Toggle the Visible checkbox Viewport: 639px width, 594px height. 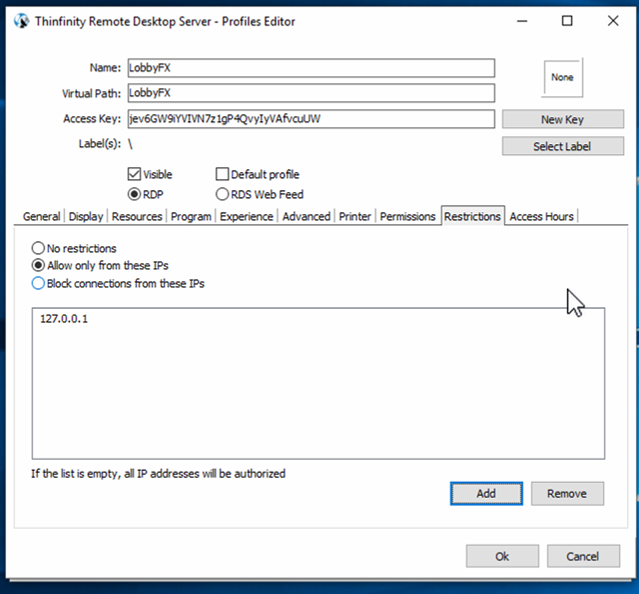[x=135, y=174]
